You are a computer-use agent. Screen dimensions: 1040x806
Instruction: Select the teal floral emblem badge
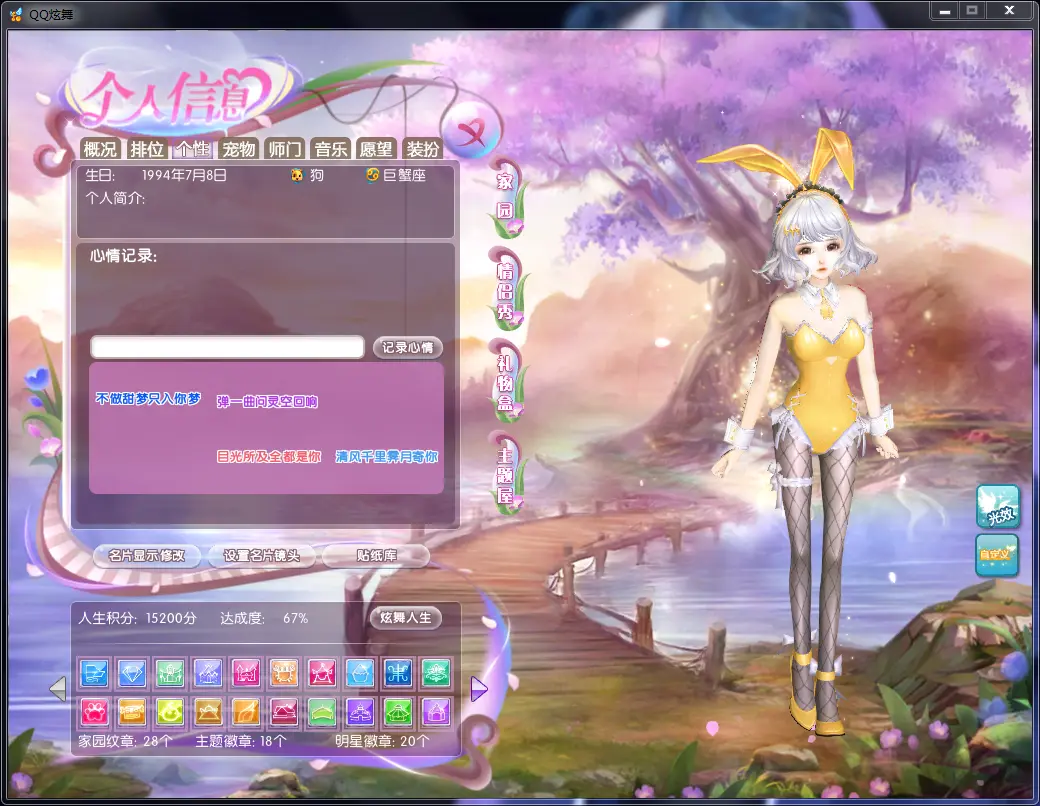[436, 673]
